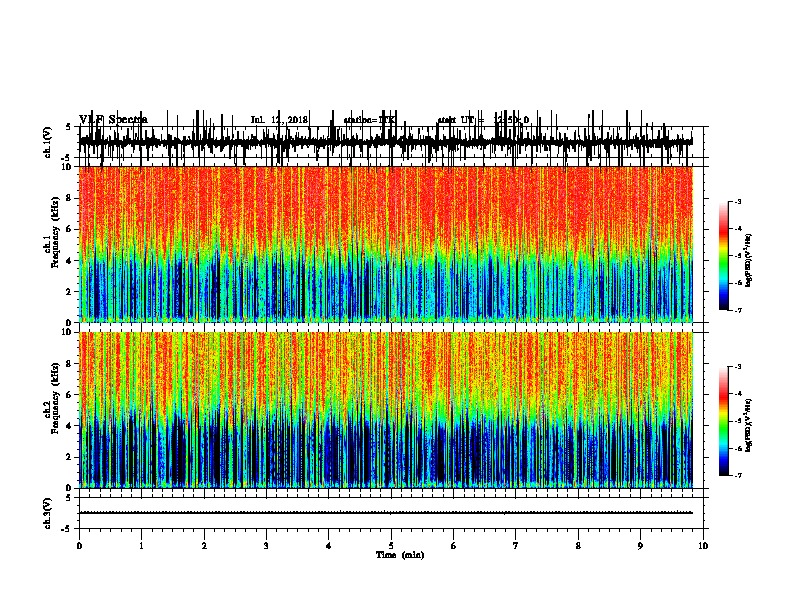The image size is (792, 612).
Task: Select the 'ch.3(V)' waveform axis label
Action: 48,513
